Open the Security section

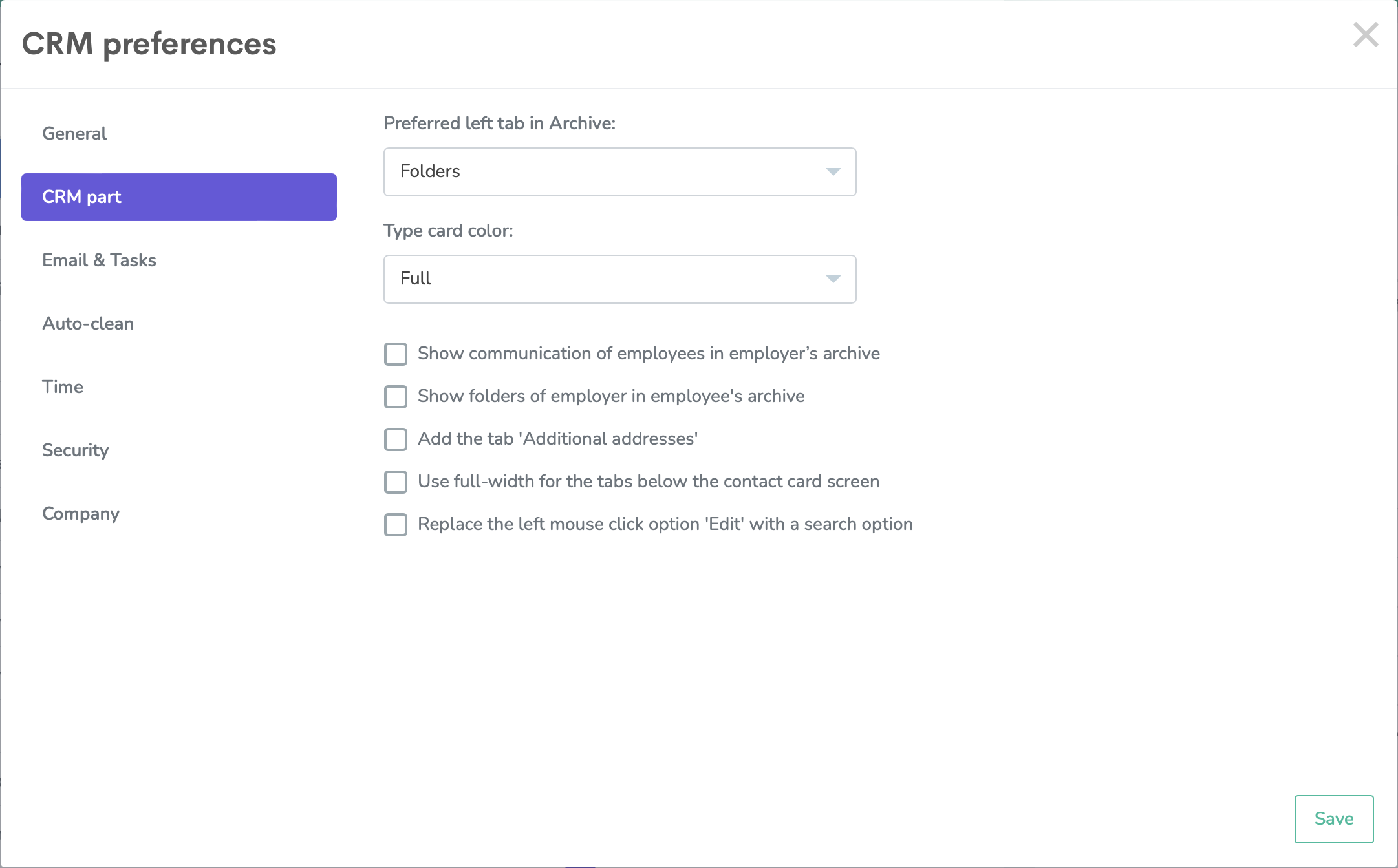[75, 450]
